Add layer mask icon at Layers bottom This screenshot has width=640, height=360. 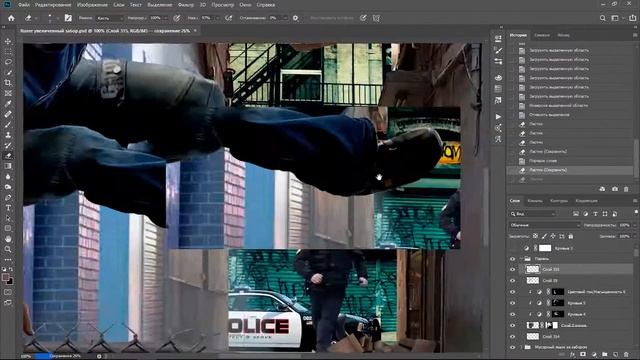click(x=583, y=355)
